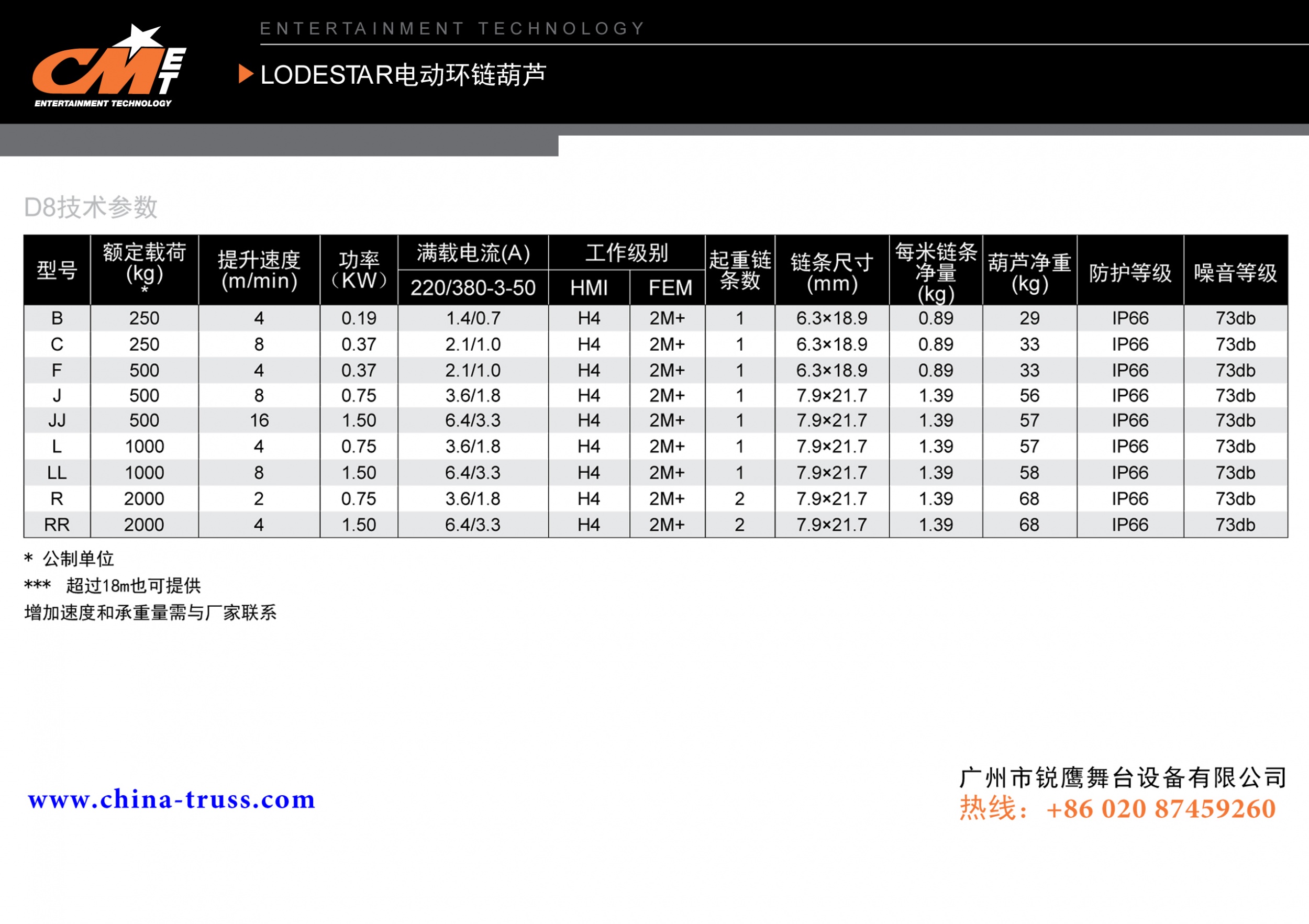The height and width of the screenshot is (924, 1309).
Task: Open the www.china-truss.com website link
Action: [172, 799]
